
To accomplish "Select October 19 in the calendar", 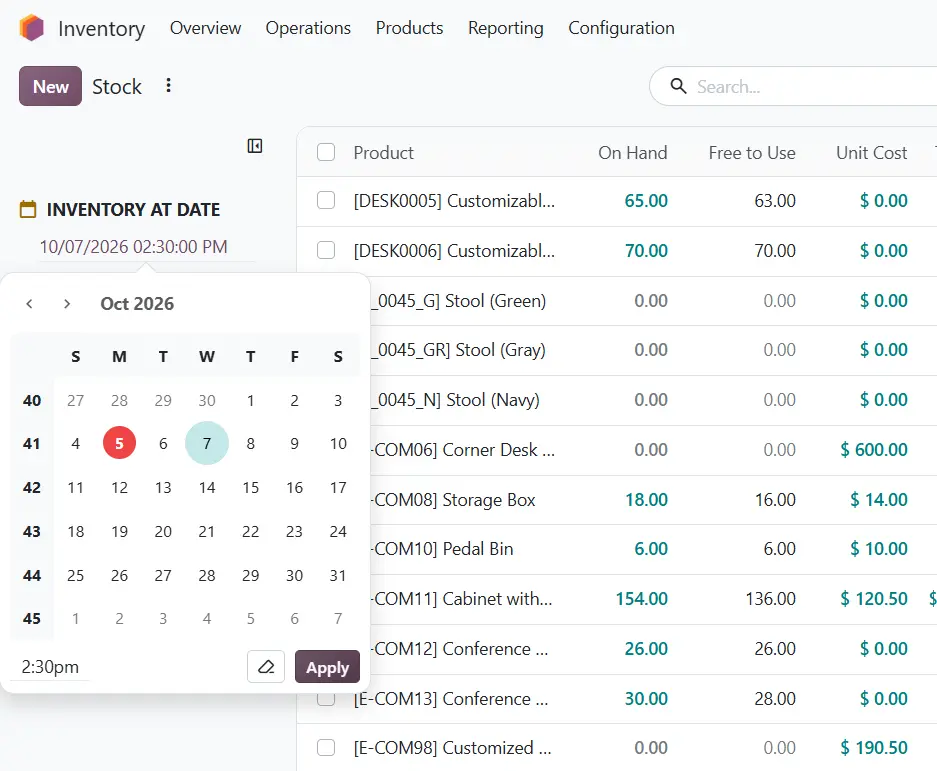I will (120, 531).
